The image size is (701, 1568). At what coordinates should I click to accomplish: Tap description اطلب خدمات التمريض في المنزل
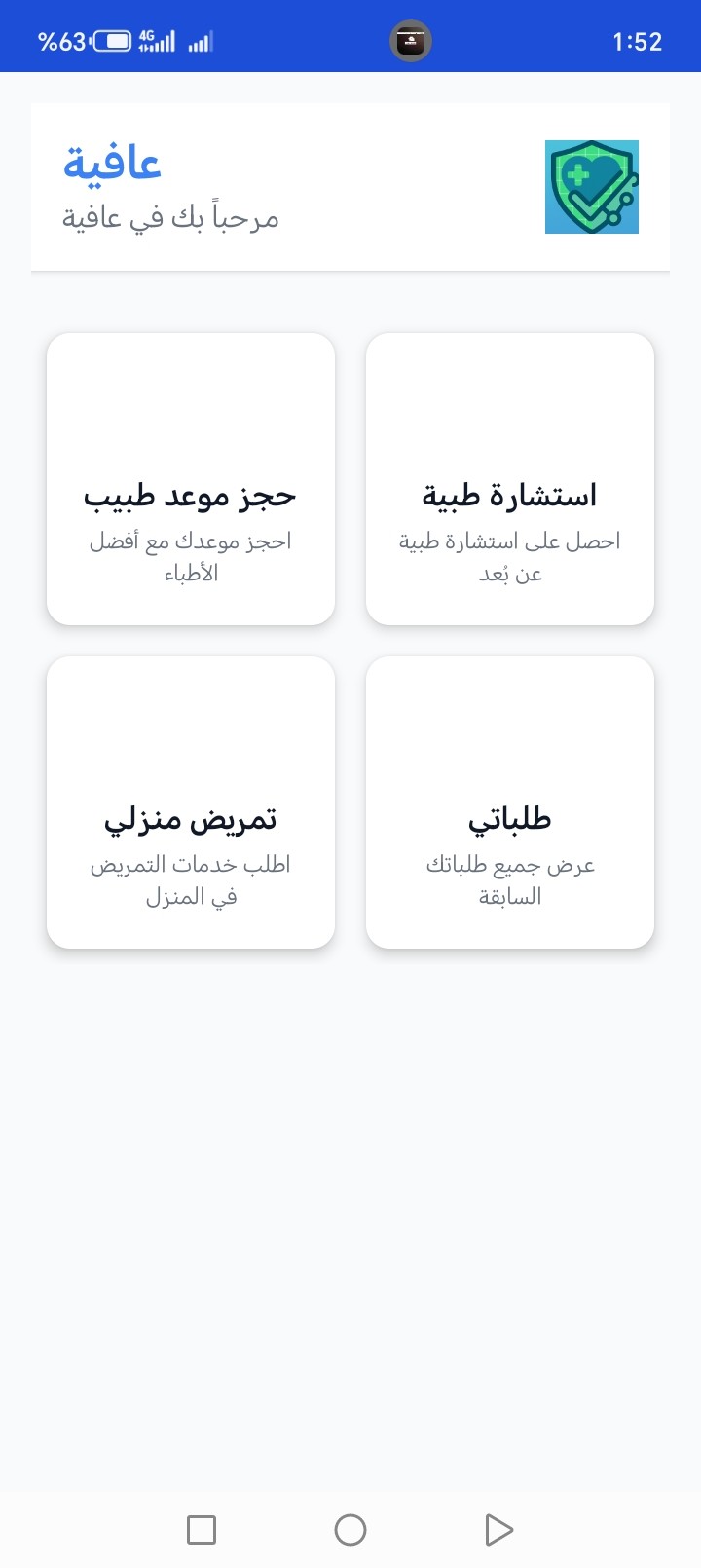(191, 880)
